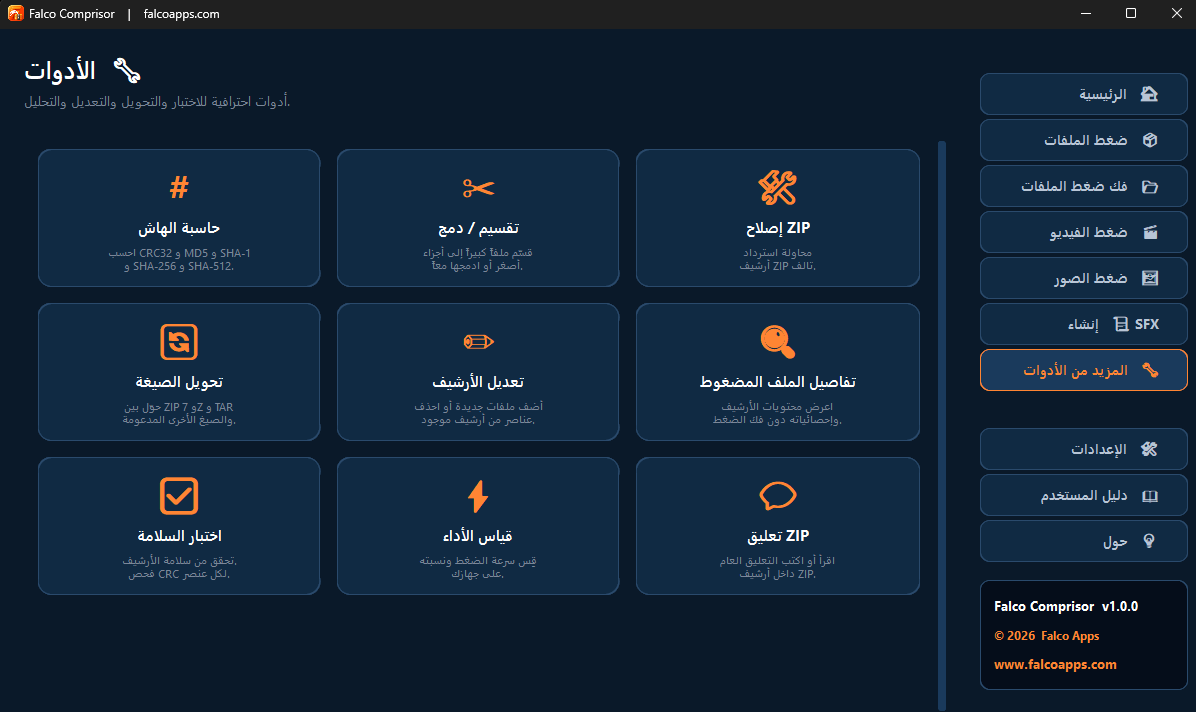Click the tools subtitle description text

pyautogui.click(x=157, y=101)
